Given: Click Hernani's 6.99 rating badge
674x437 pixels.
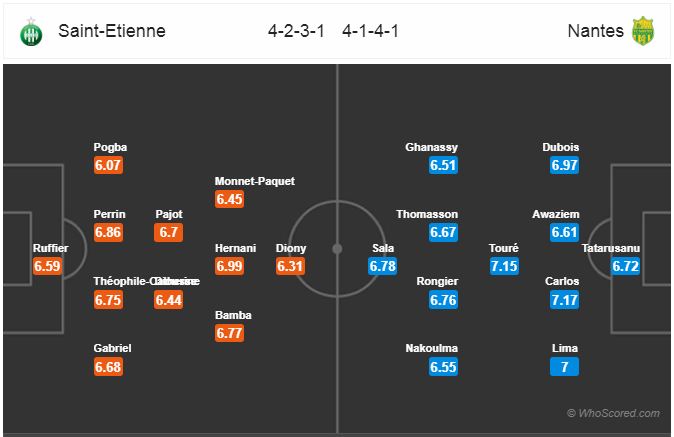Looking at the screenshot, I should [x=230, y=266].
